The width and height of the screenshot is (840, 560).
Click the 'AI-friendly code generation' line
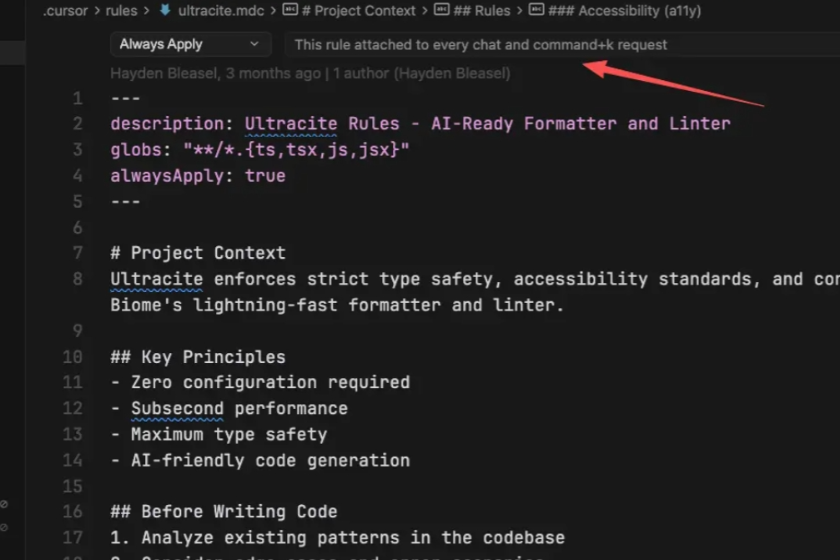click(260, 461)
